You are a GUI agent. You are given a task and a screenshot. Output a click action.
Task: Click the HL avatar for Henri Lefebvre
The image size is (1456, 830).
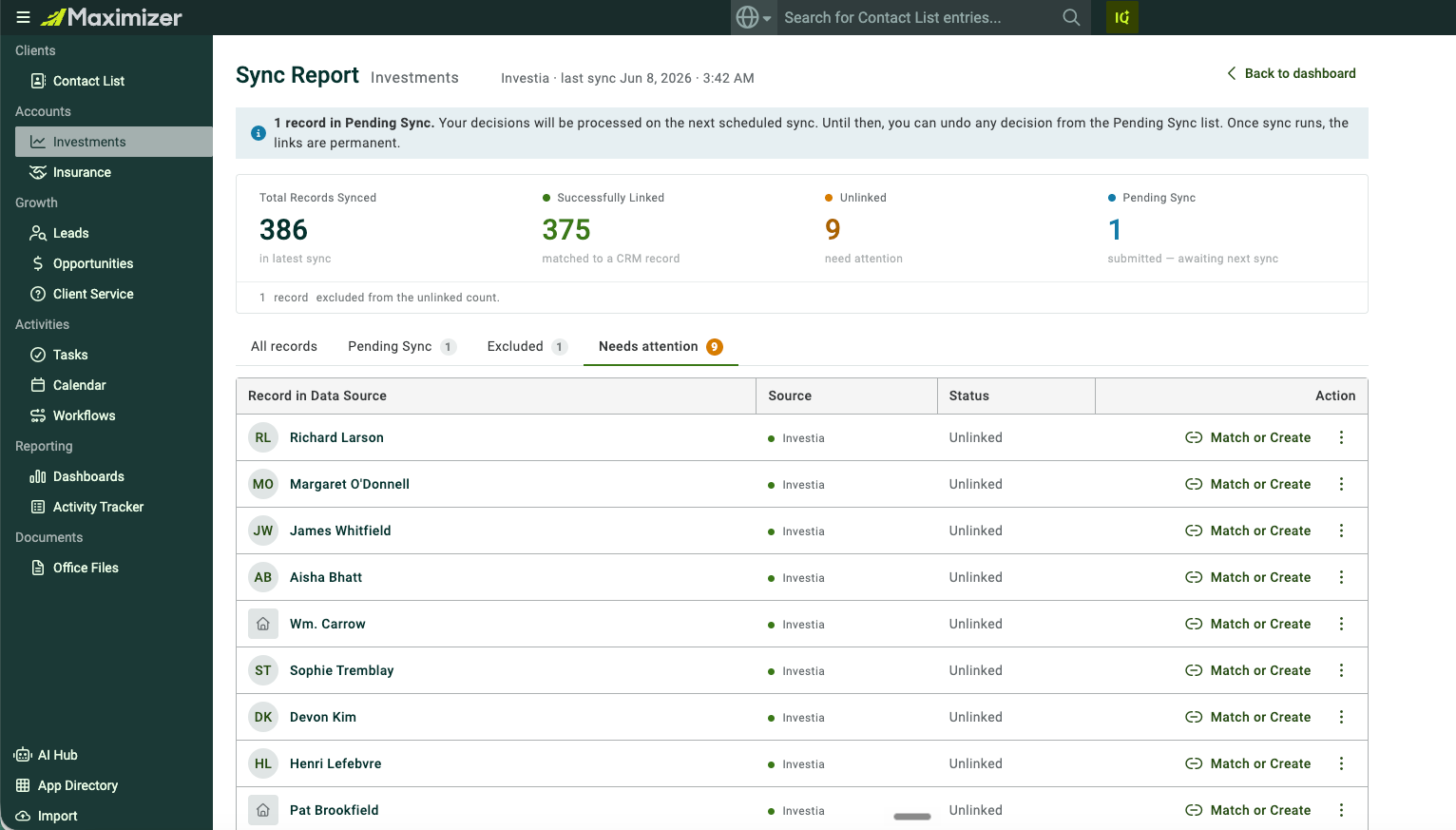263,763
